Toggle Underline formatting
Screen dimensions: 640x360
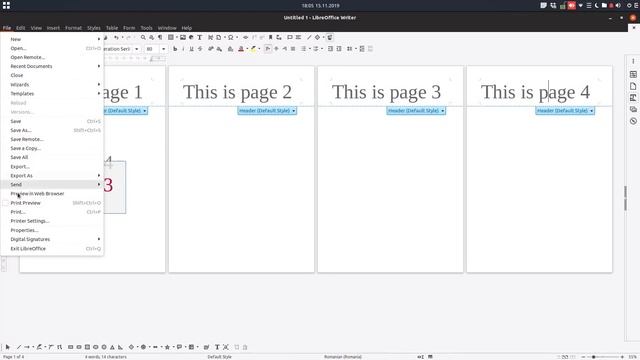click(191, 49)
